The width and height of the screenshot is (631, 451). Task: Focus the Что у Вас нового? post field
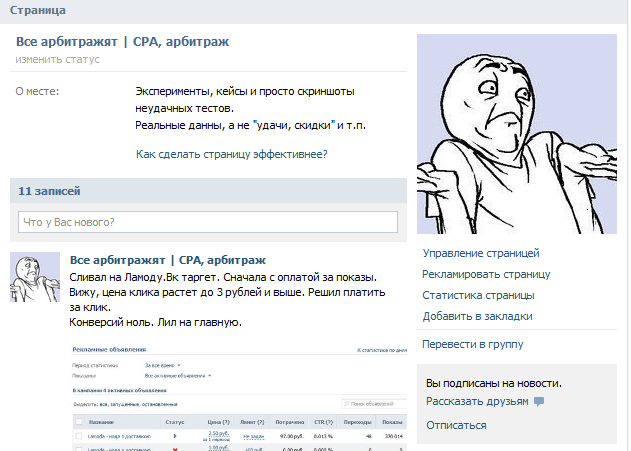tap(208, 222)
